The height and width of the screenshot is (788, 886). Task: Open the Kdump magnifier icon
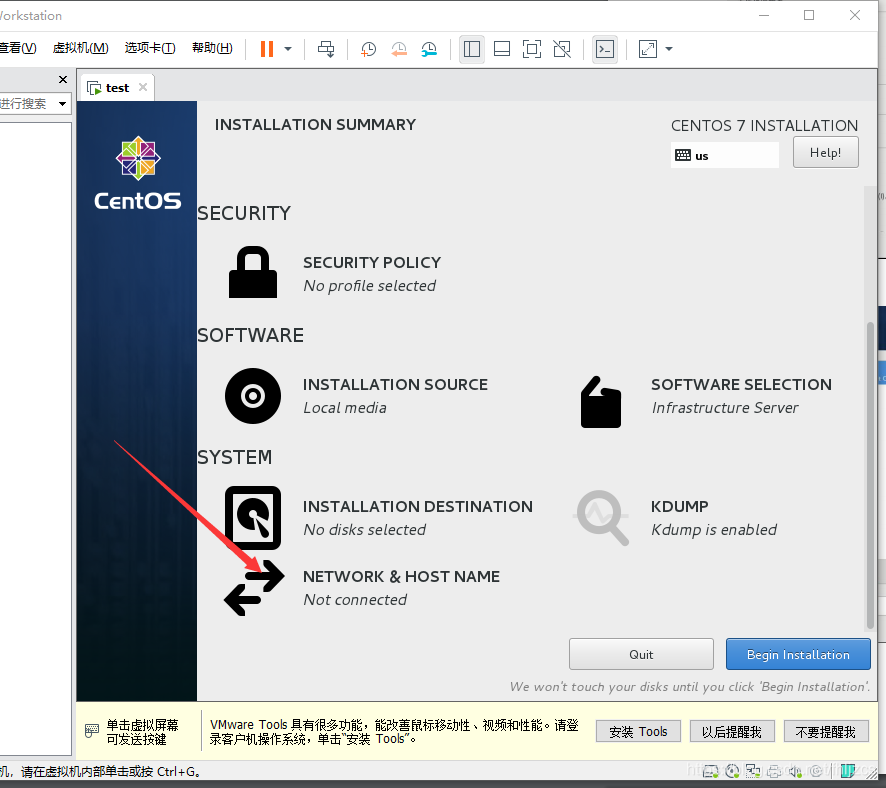click(602, 517)
